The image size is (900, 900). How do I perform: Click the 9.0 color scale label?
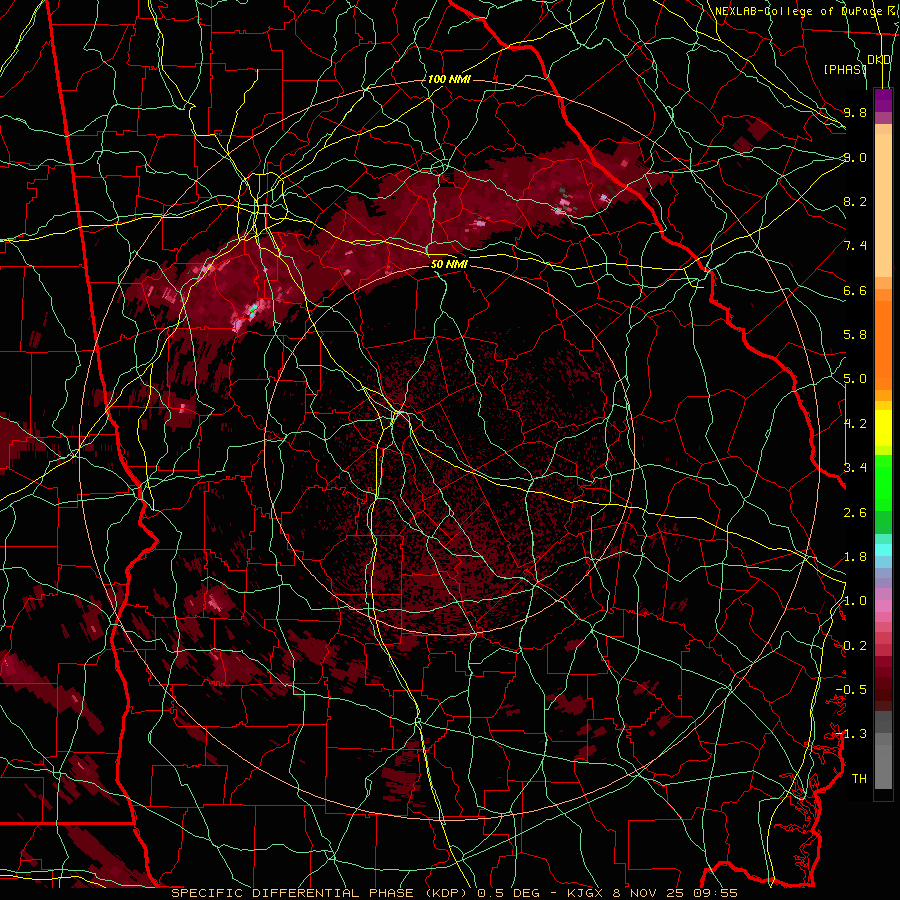(855, 158)
